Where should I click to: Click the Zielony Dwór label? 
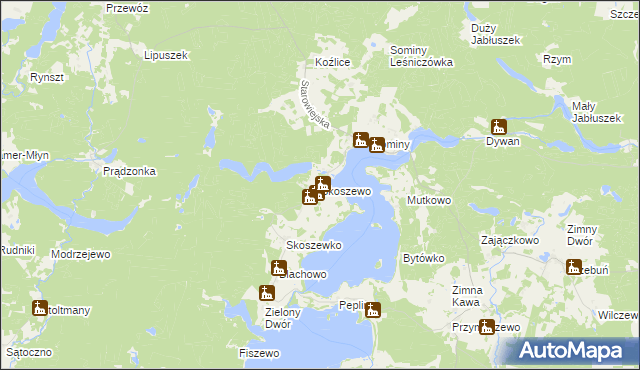[282, 318]
